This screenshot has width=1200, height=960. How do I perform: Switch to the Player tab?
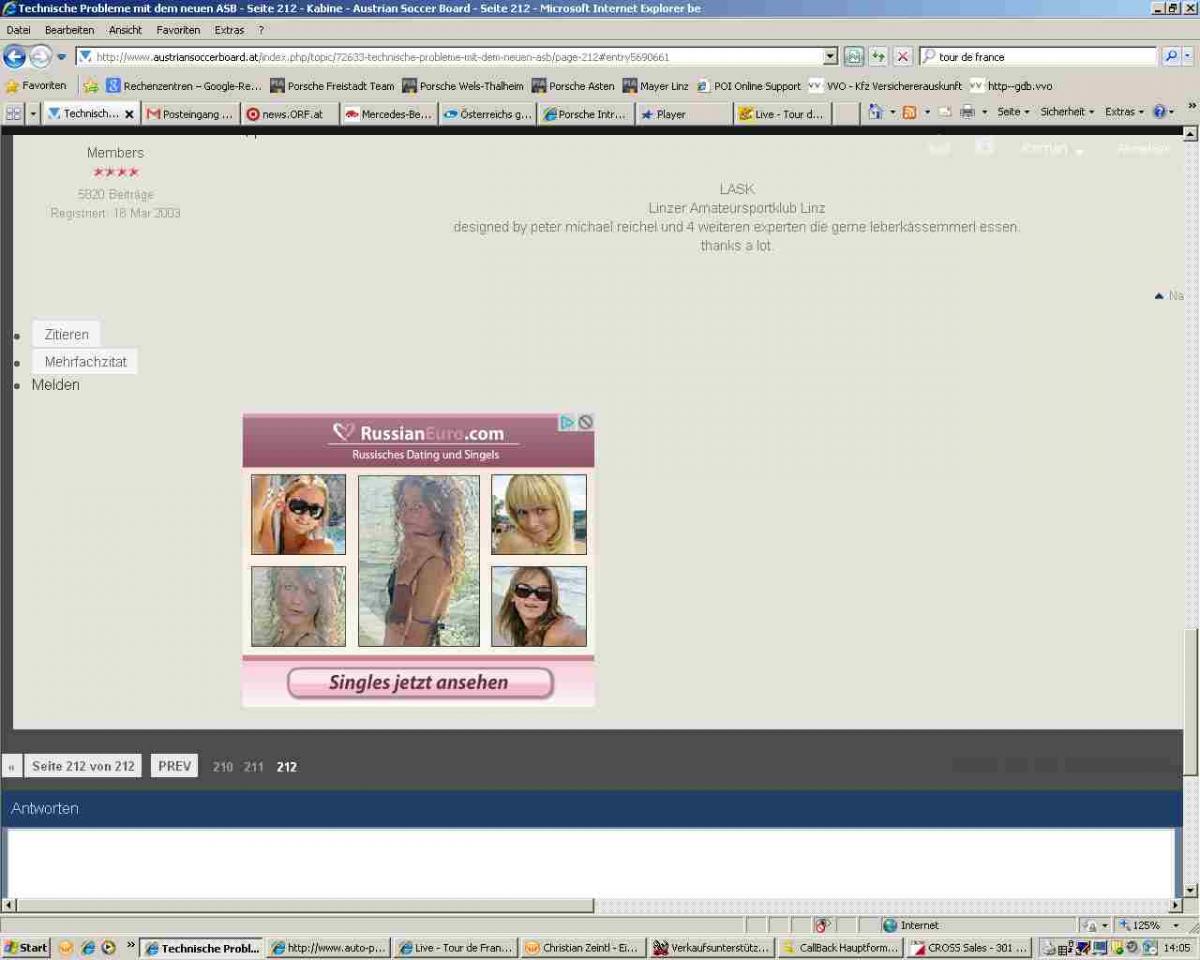point(684,114)
